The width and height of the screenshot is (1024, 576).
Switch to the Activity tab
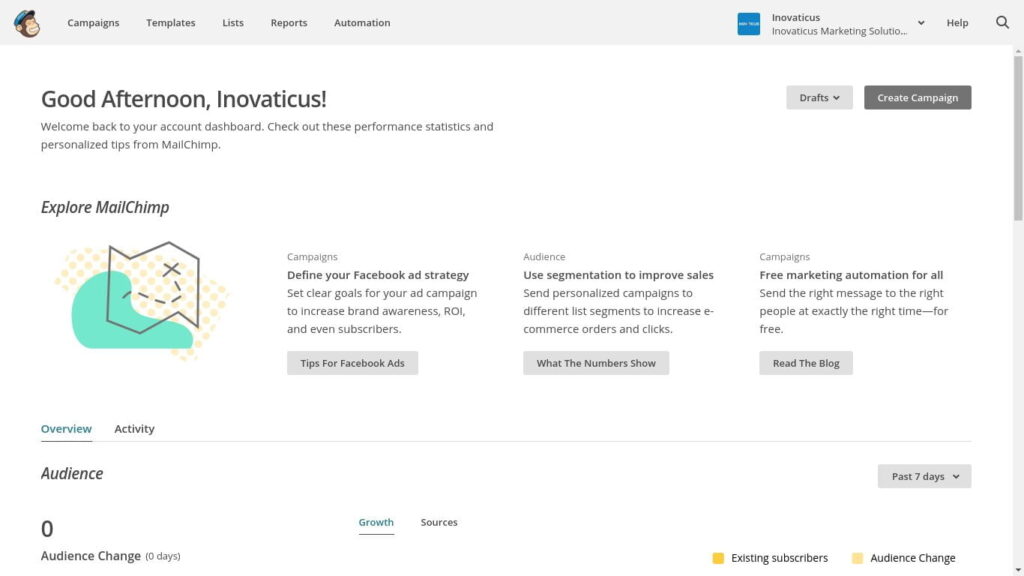(134, 429)
